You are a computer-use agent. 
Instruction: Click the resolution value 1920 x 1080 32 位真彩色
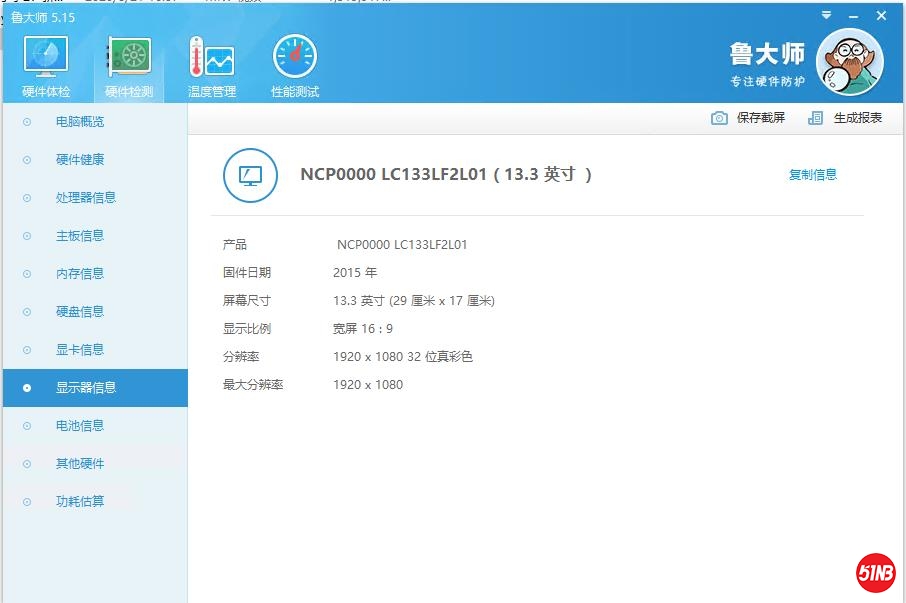point(403,357)
